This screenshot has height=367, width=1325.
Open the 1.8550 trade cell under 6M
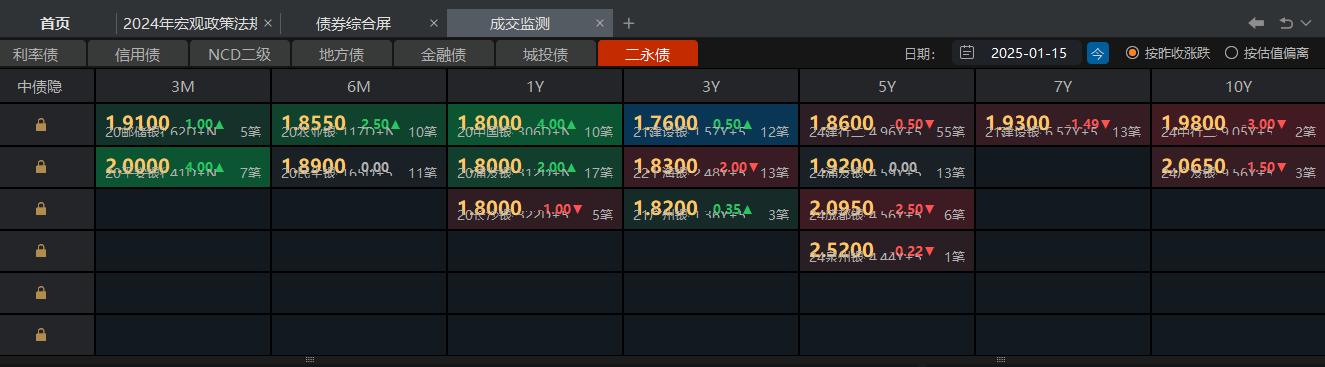coord(359,125)
